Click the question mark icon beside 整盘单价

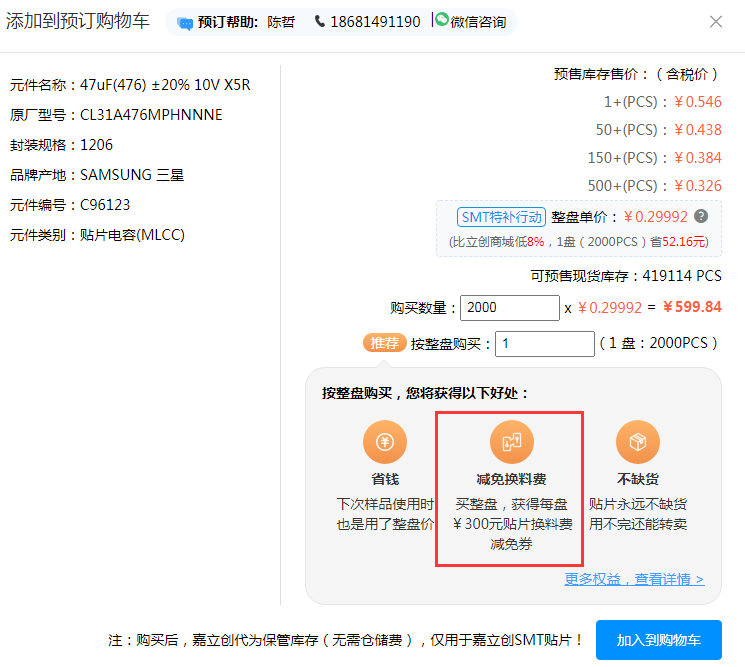(x=701, y=216)
